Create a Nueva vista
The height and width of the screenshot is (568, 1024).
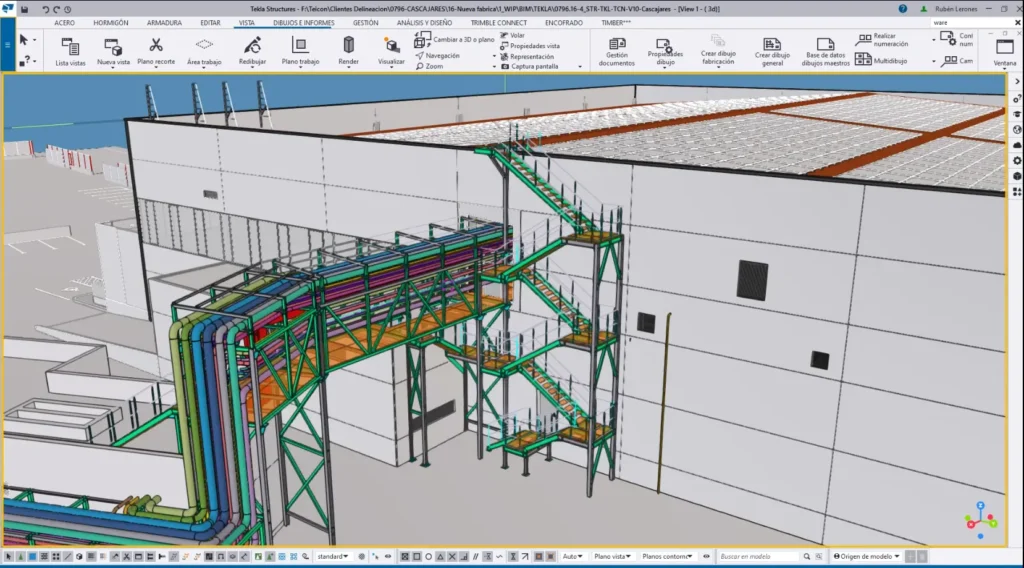[113, 52]
